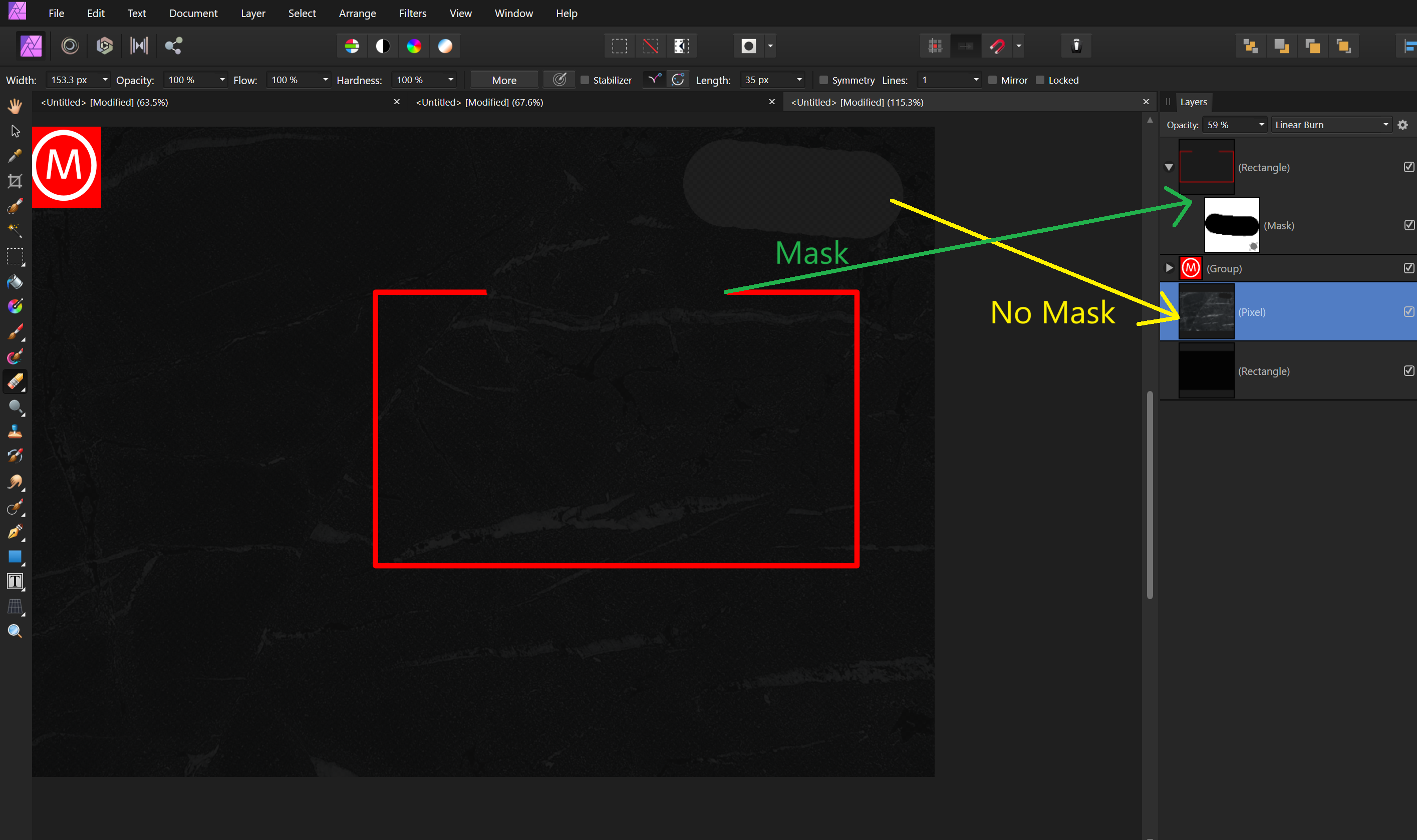The image size is (1417, 840).
Task: Switch to the Export Persona
Action: (173, 46)
